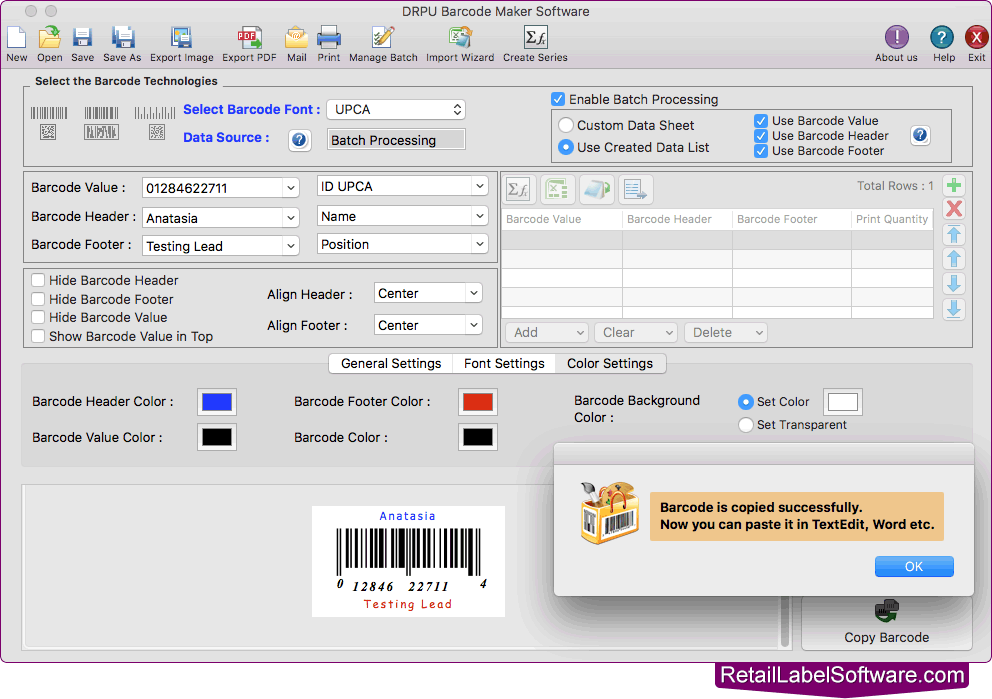Click the move row to bottom arrow icon
The image size is (992, 699).
click(x=954, y=309)
